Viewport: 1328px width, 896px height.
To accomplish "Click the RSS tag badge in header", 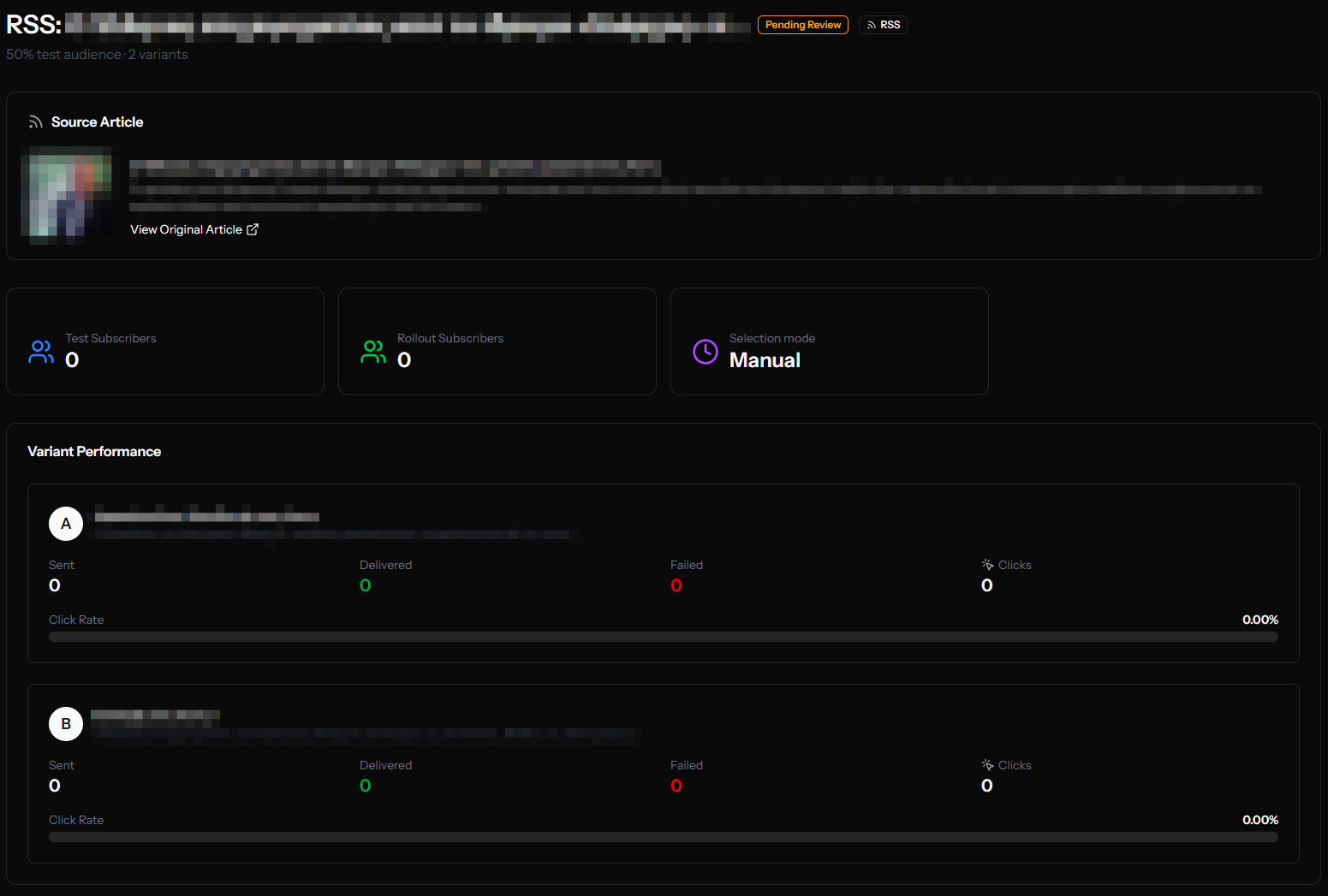I will pyautogui.click(x=883, y=25).
